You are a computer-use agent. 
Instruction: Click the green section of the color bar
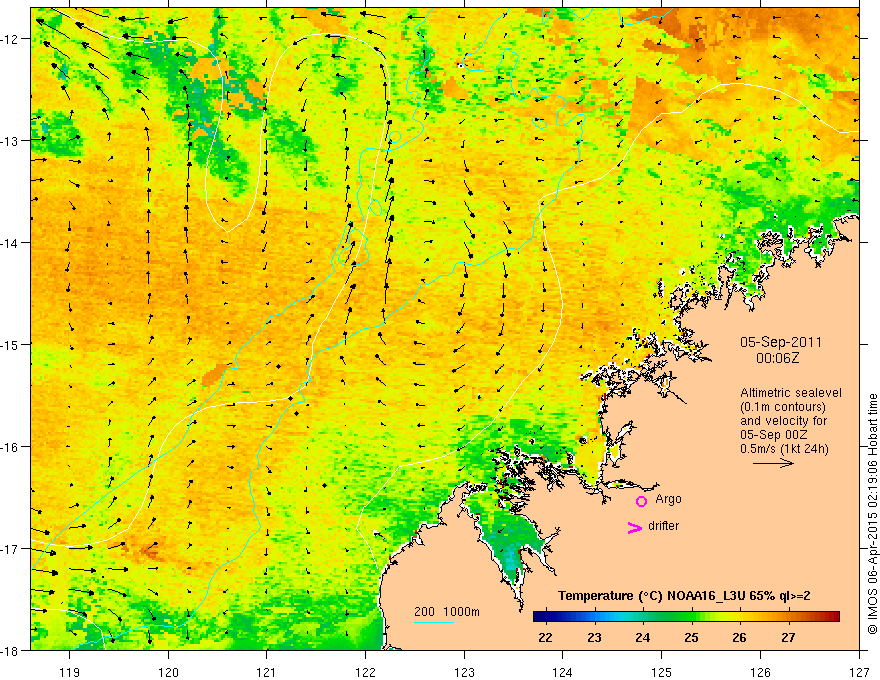[673, 617]
